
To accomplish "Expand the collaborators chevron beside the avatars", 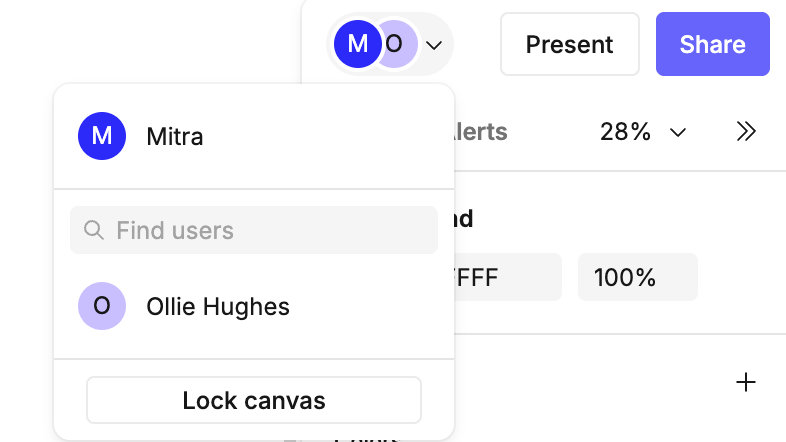I will point(433,45).
